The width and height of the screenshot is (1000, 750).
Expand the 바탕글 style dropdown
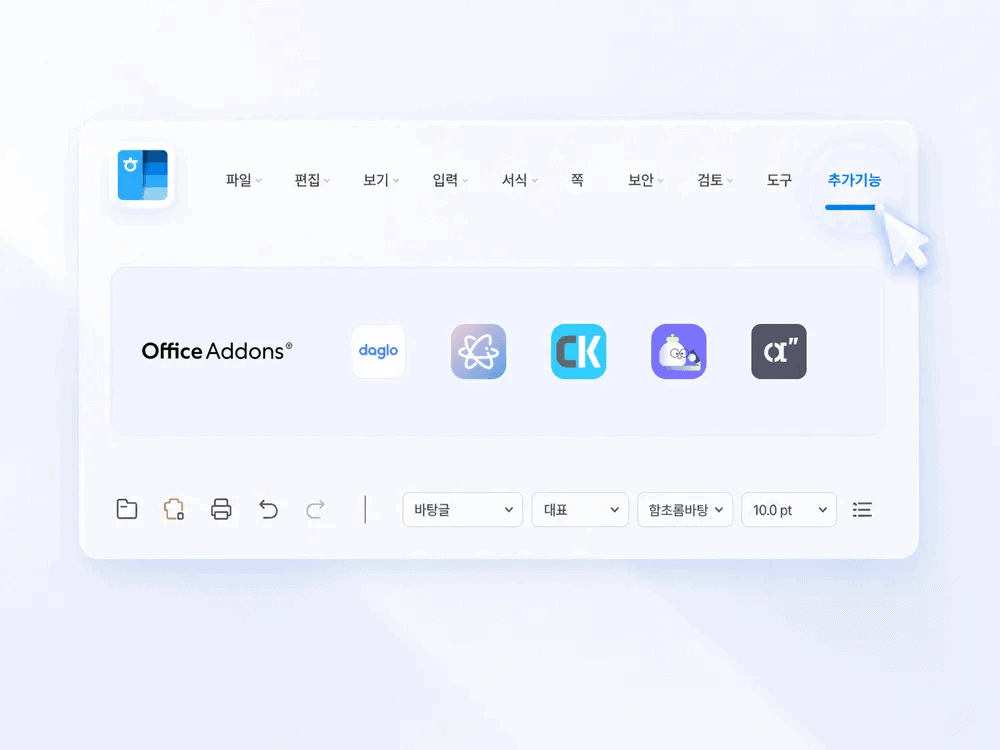[462, 510]
